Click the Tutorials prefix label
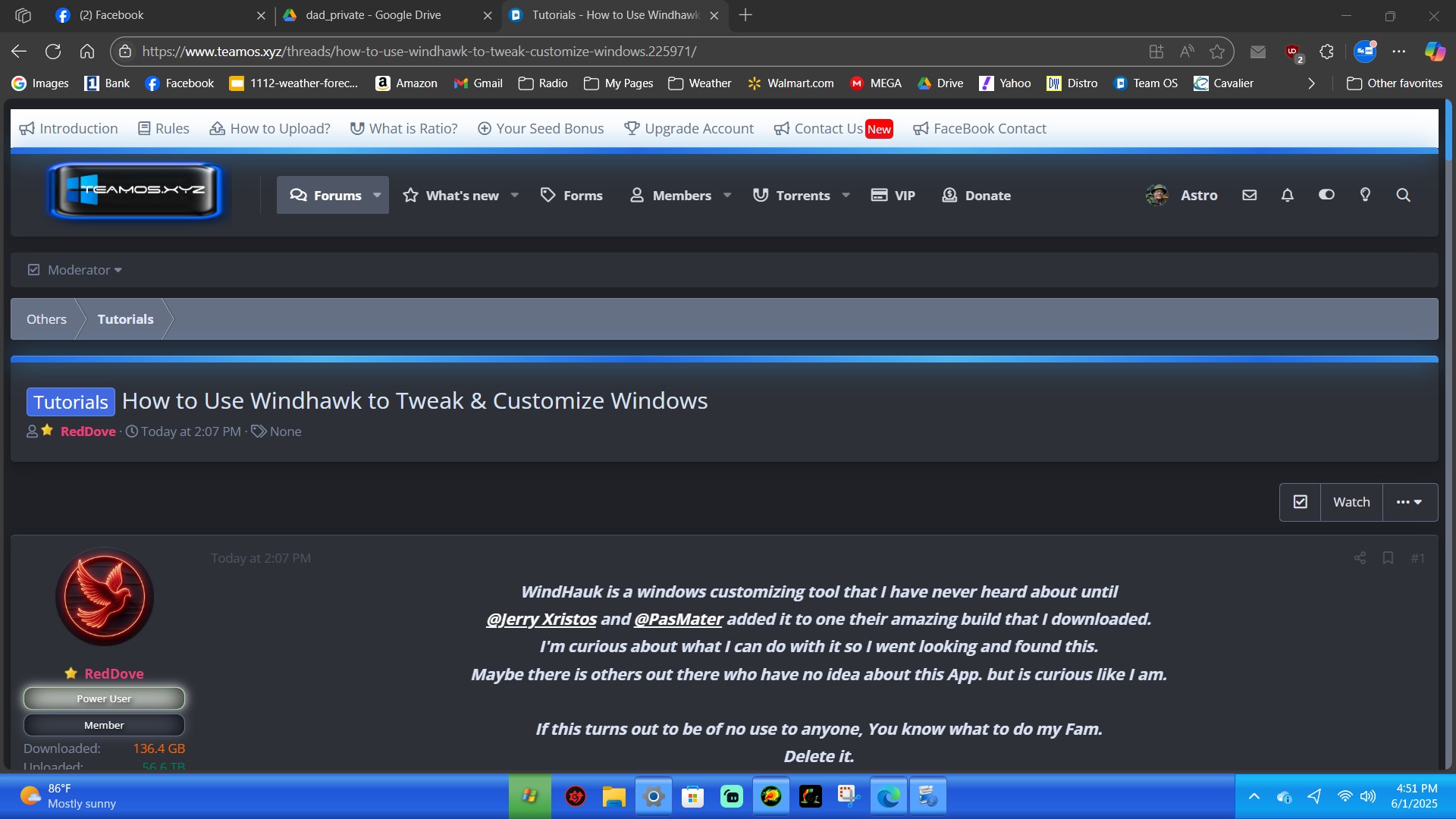Screen dimensions: 1456x819 pyautogui.click(x=71, y=402)
